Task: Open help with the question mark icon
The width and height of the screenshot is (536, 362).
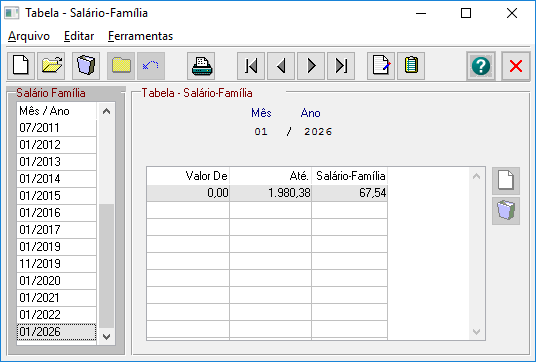Action: pyautogui.click(x=481, y=66)
